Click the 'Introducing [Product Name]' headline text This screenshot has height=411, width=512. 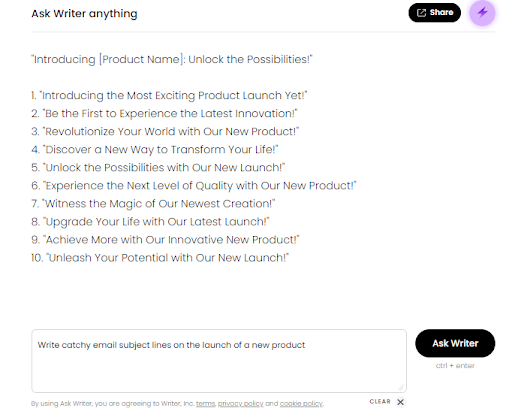[172, 59]
